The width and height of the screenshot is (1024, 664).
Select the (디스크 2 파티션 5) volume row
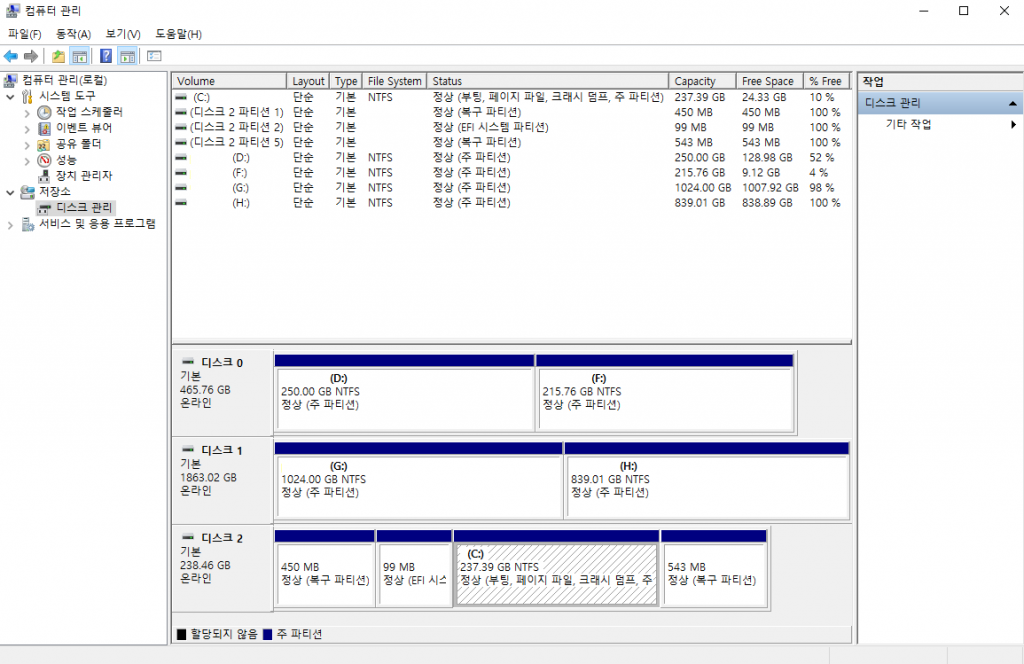coord(511,142)
